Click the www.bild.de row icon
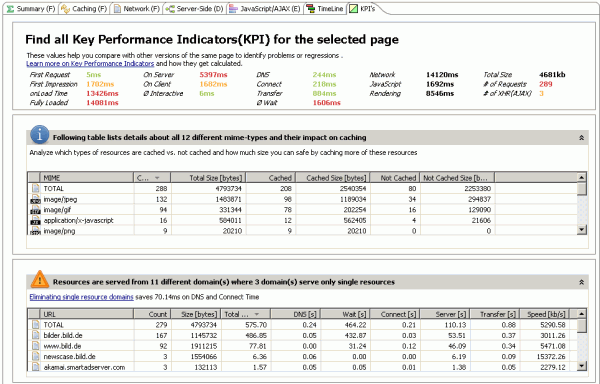The image size is (600, 384). pos(36,346)
